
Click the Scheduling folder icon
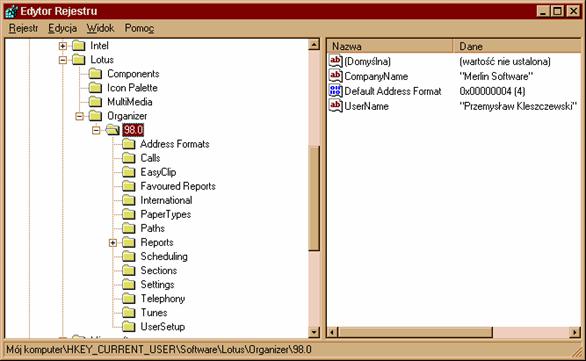tap(129, 256)
